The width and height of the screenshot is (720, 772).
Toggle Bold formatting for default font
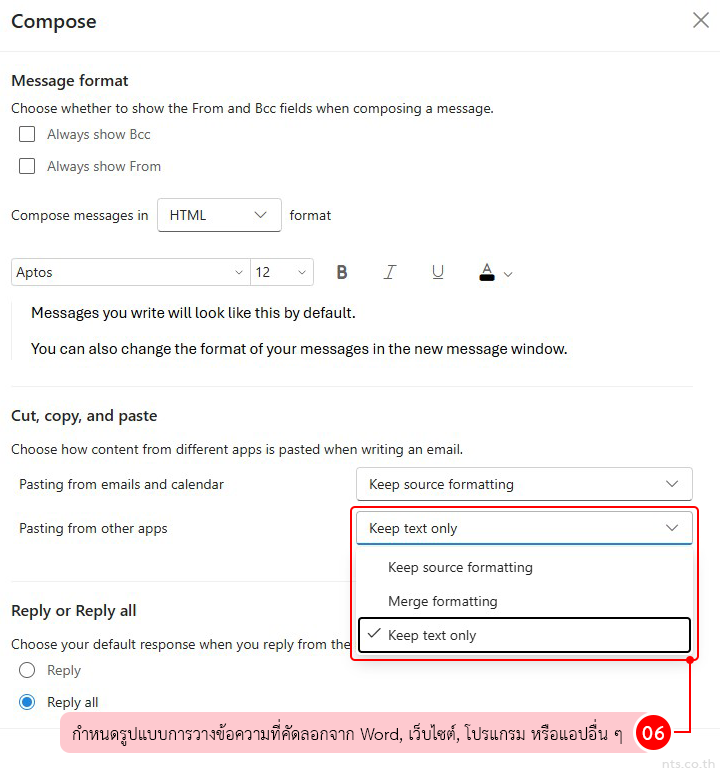click(342, 272)
